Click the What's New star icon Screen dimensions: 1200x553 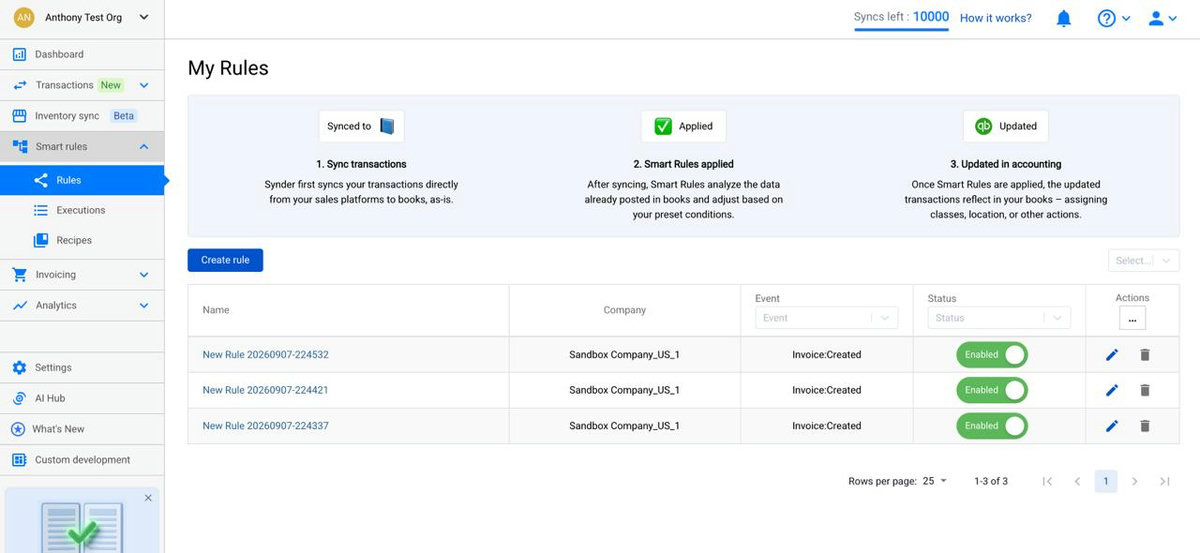pos(18,429)
